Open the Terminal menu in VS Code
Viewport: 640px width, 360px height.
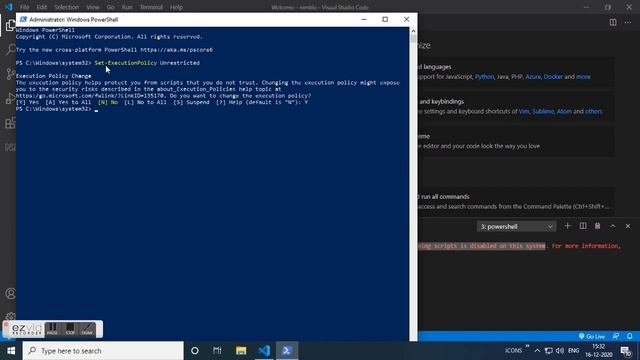(x=151, y=7)
